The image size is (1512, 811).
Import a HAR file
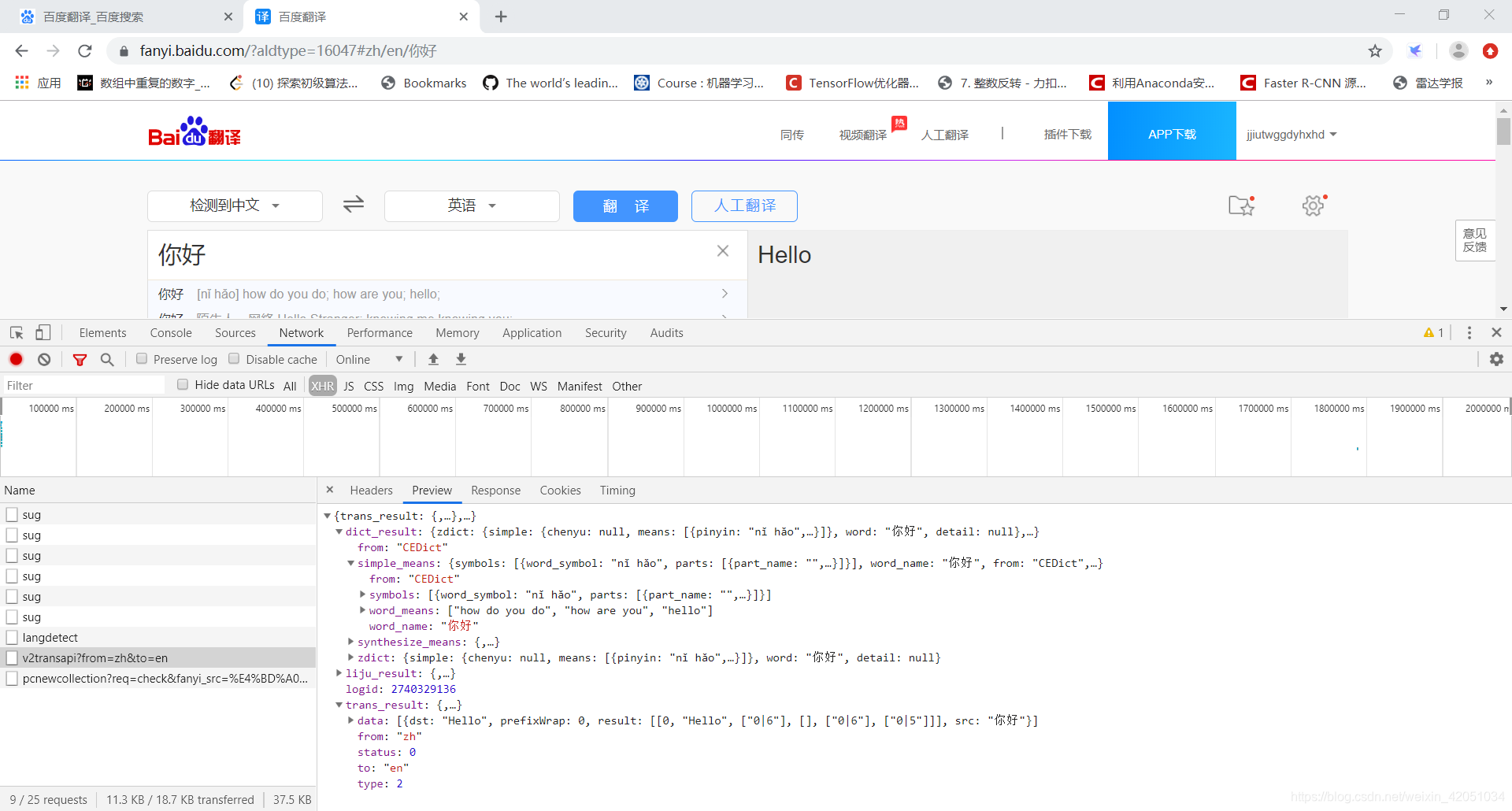pyautogui.click(x=433, y=359)
